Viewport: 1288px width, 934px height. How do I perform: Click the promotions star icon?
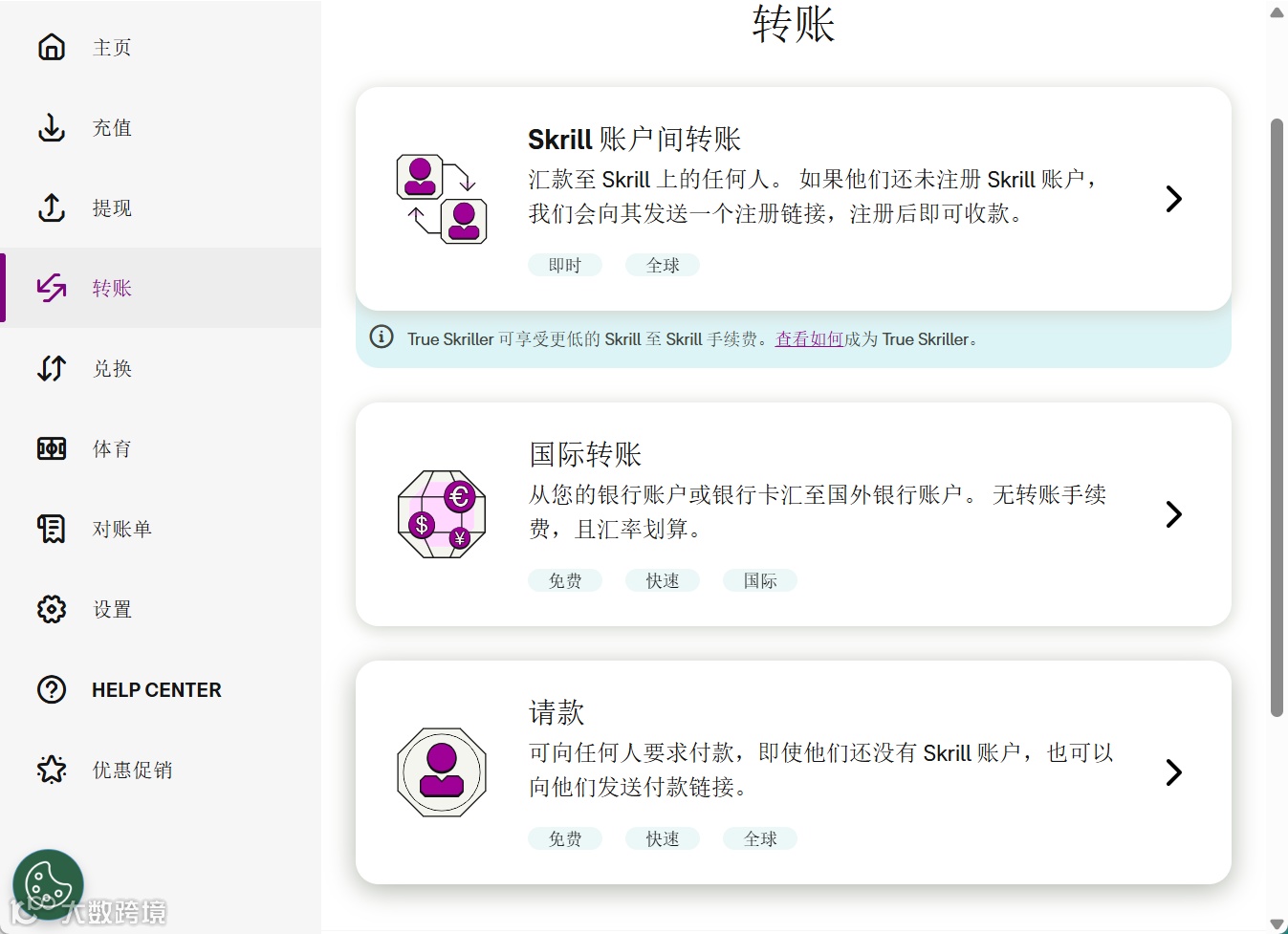52,770
